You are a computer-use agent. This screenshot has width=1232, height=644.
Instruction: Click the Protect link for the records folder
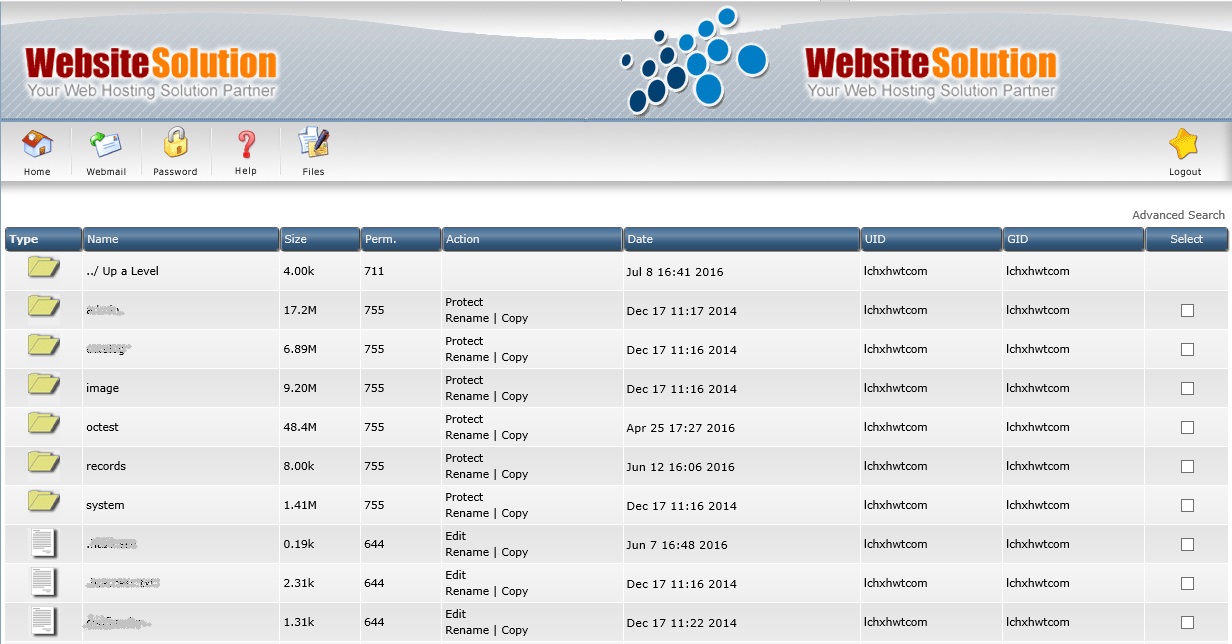[464, 458]
